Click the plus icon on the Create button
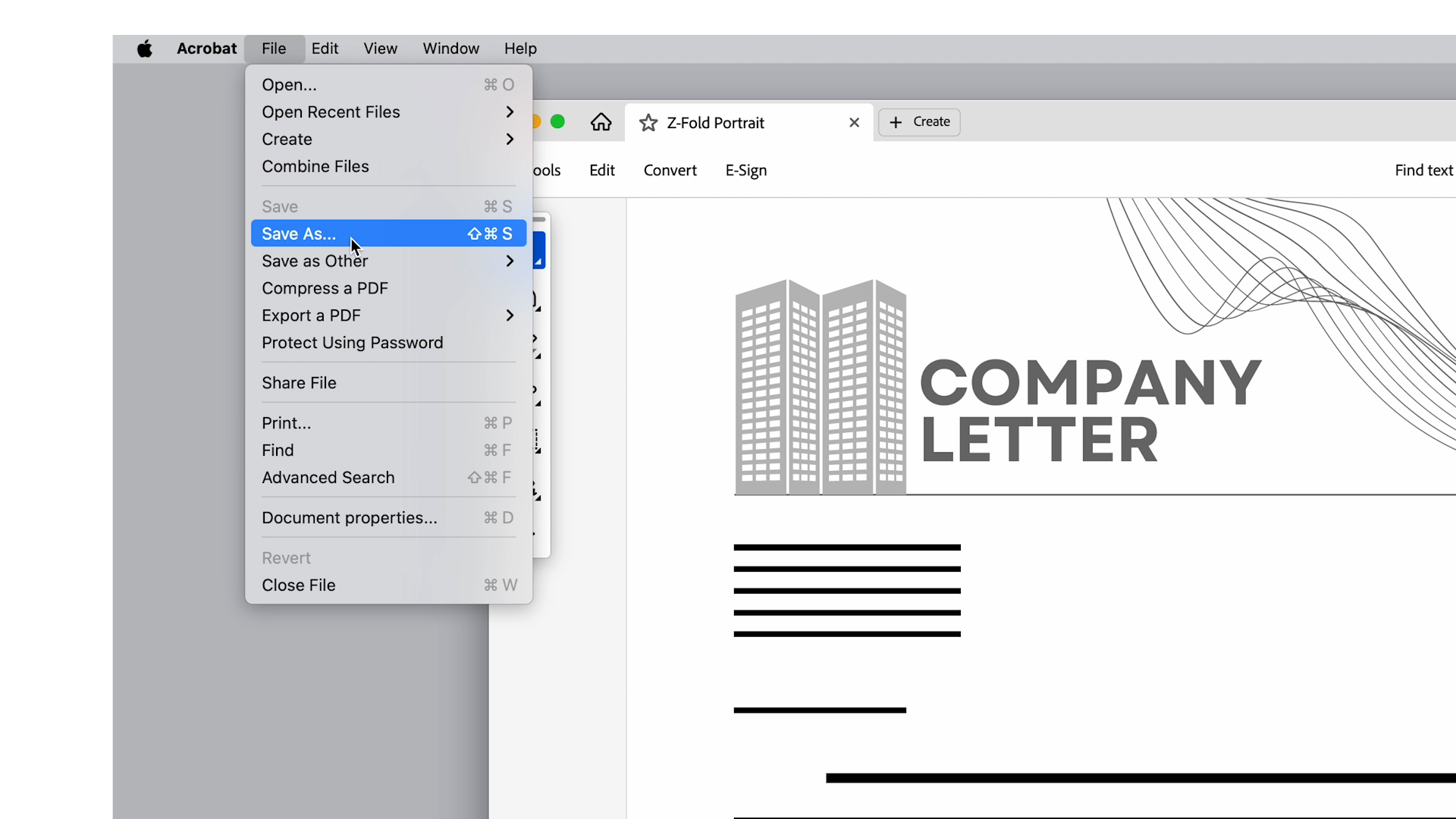The height and width of the screenshot is (819, 1456). 896,122
